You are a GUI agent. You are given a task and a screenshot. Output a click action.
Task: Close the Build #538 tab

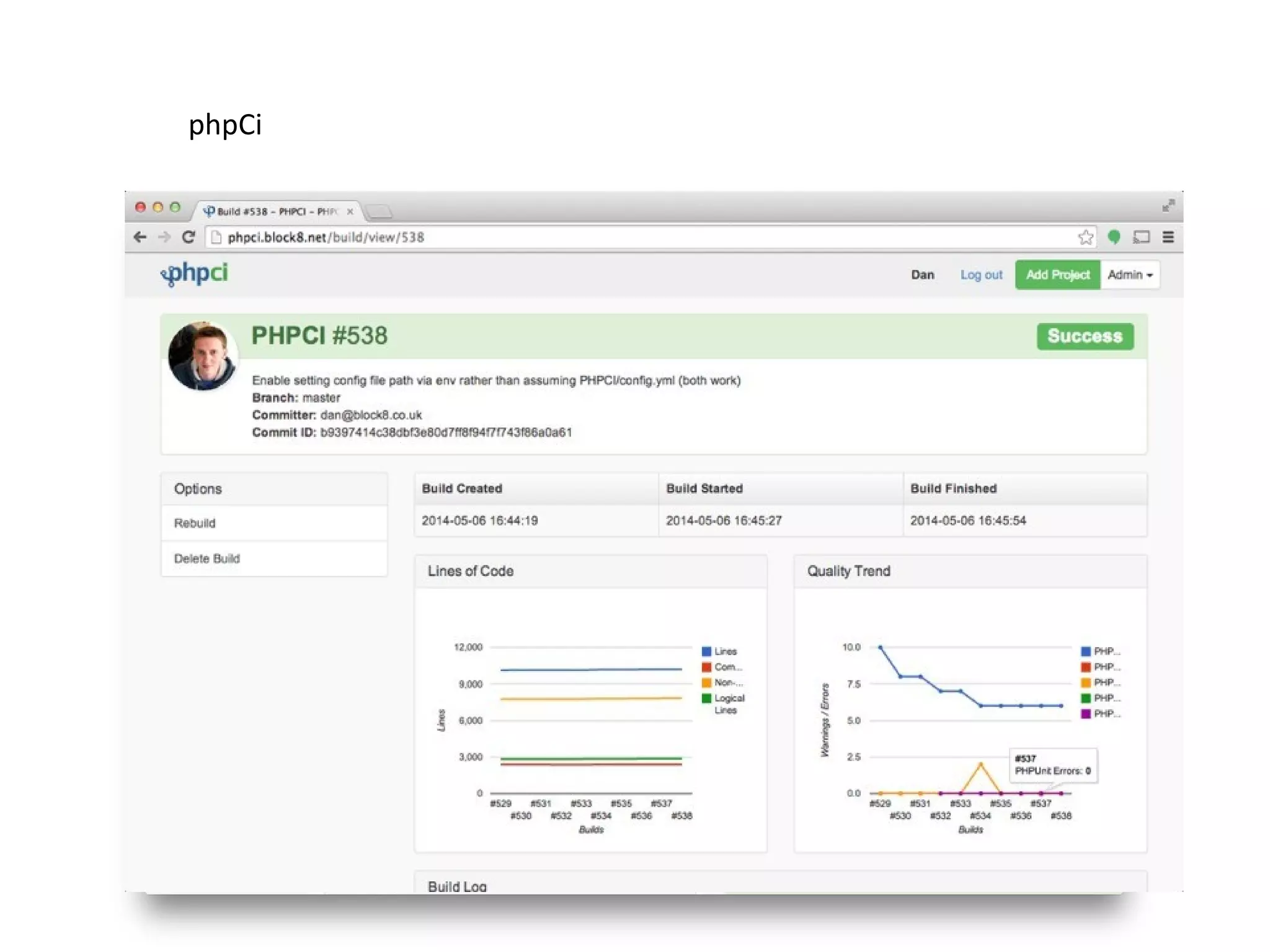click(x=350, y=211)
